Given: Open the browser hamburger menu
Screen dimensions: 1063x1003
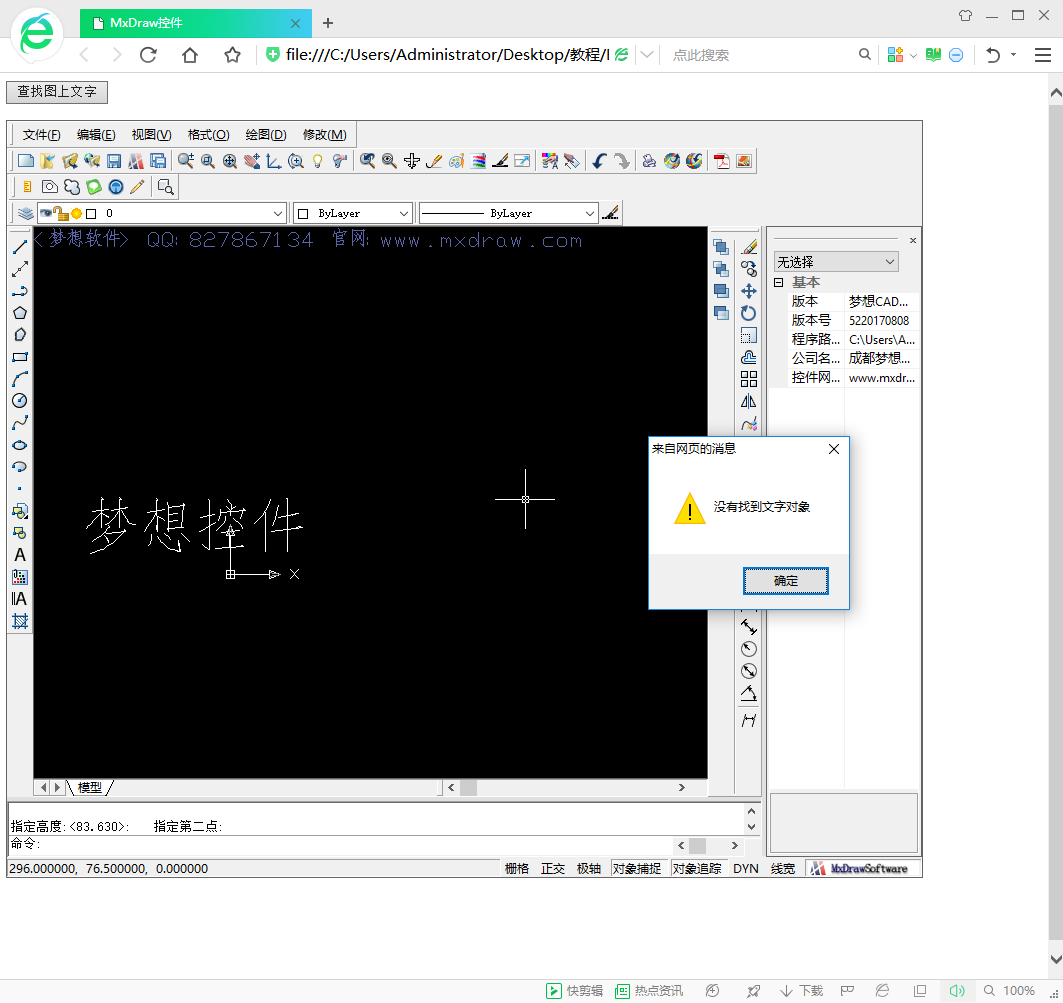Looking at the screenshot, I should pos(1043,55).
